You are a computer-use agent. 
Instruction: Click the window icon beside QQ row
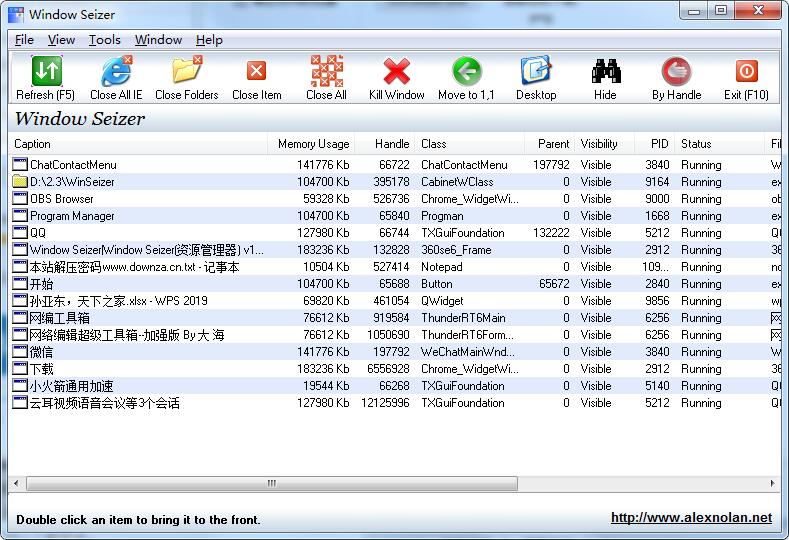tap(20, 233)
